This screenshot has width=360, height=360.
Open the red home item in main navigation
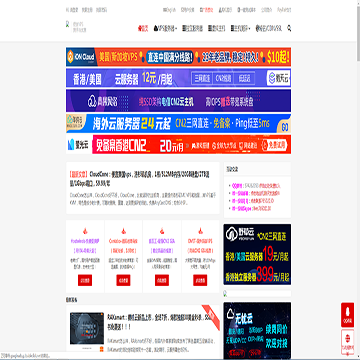143,29
